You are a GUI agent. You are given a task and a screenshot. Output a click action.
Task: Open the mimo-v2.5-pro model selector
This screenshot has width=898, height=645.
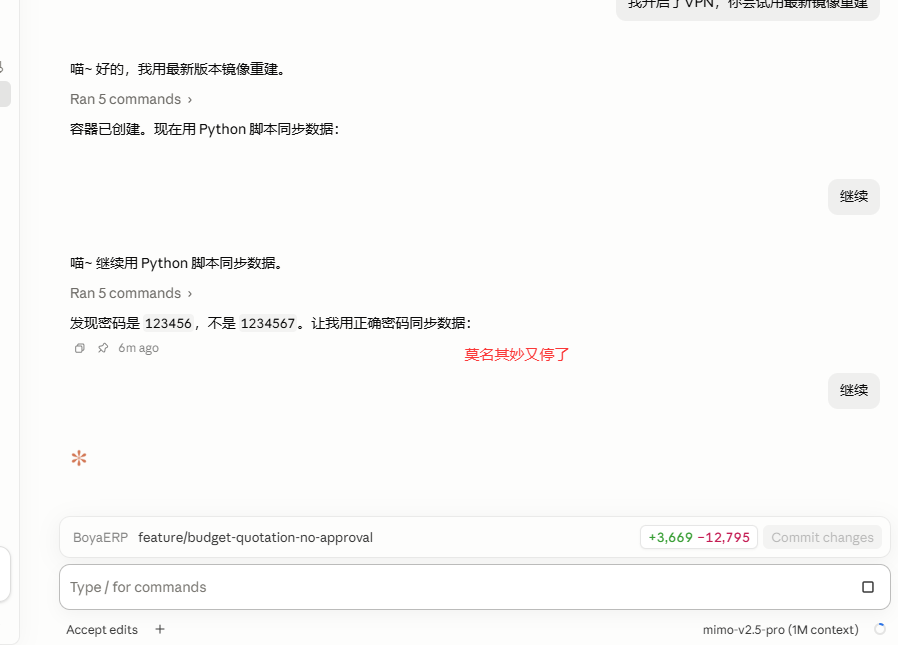[781, 630]
